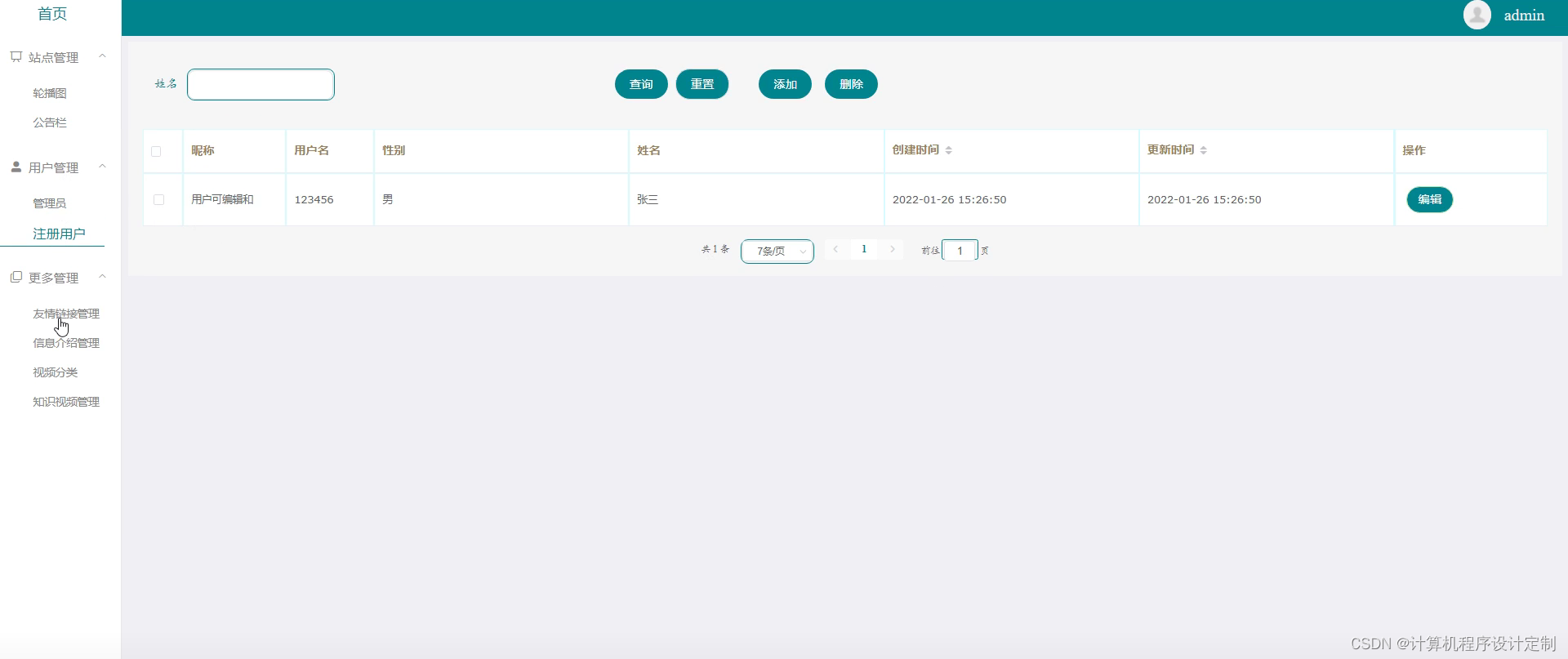Viewport: 1568px width, 659px height.
Task: Open the 管理员 menu item
Action: pos(50,203)
